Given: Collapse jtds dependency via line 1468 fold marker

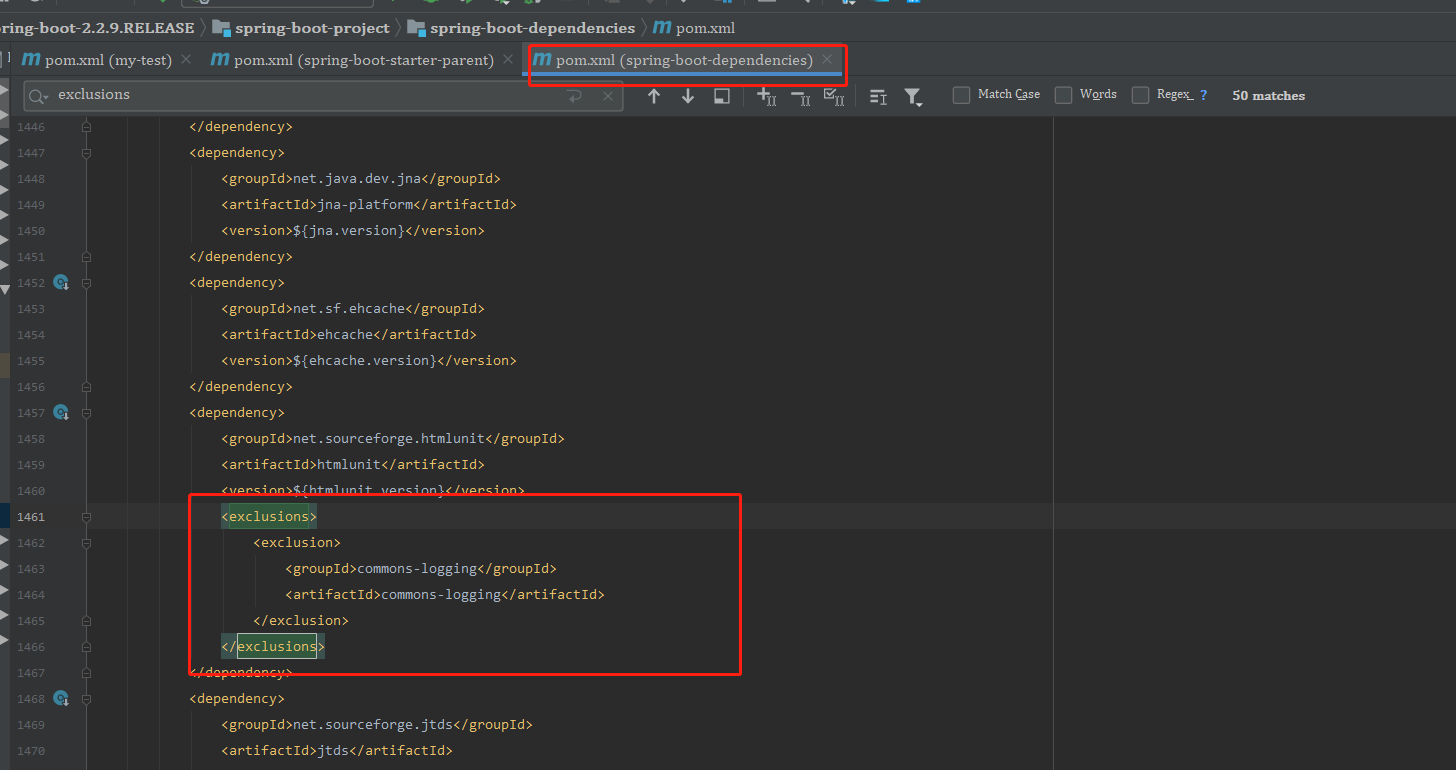Looking at the screenshot, I should pos(86,699).
